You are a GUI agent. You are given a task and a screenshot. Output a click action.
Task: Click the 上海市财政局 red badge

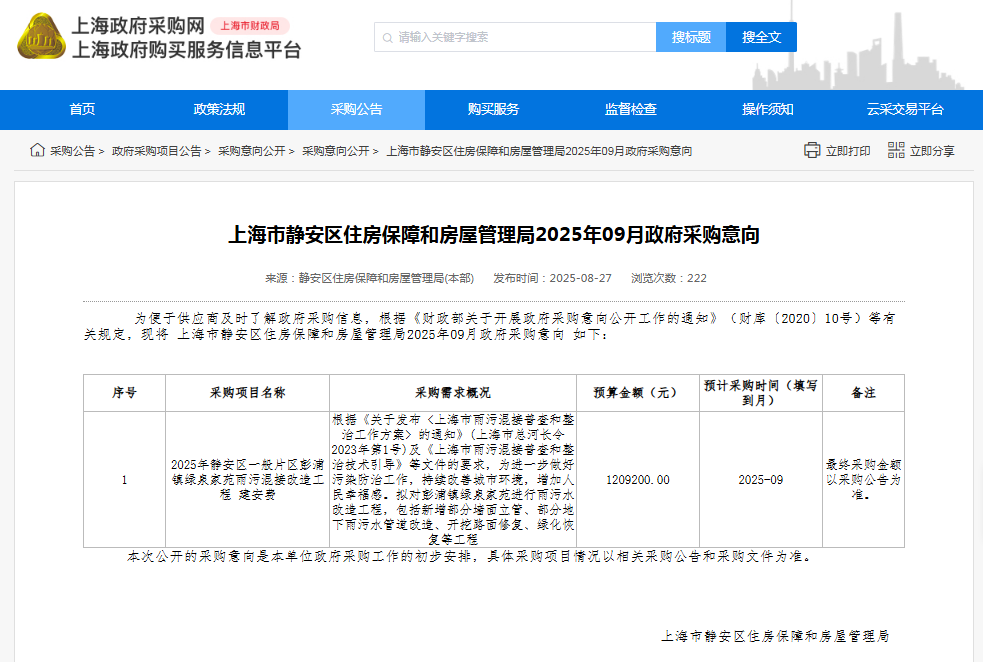coord(249,26)
